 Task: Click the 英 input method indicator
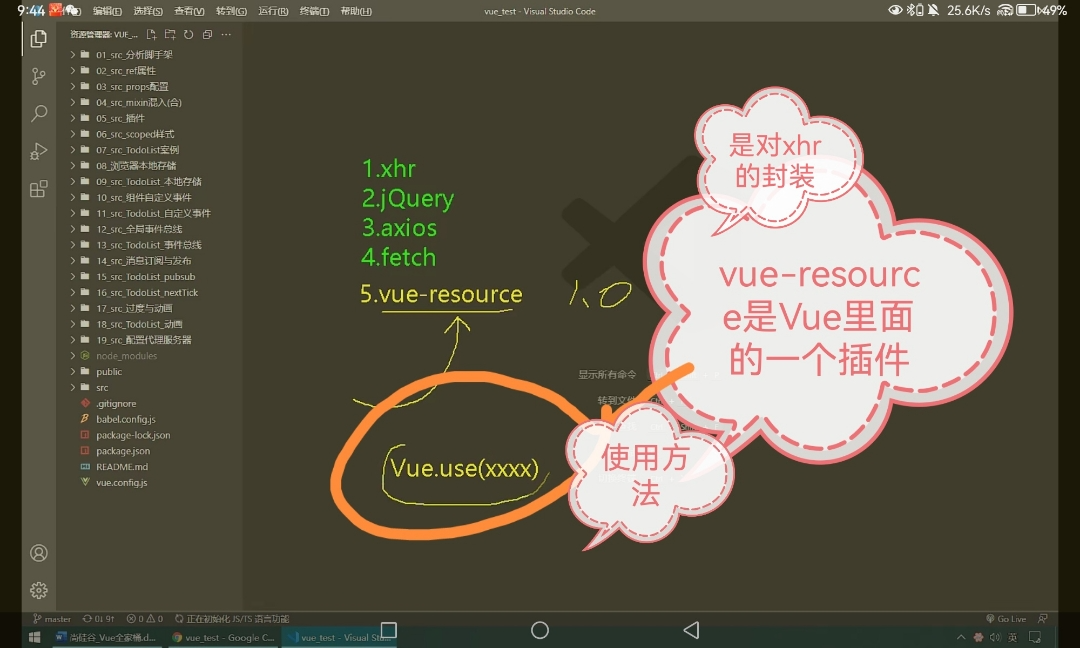[1012, 638]
